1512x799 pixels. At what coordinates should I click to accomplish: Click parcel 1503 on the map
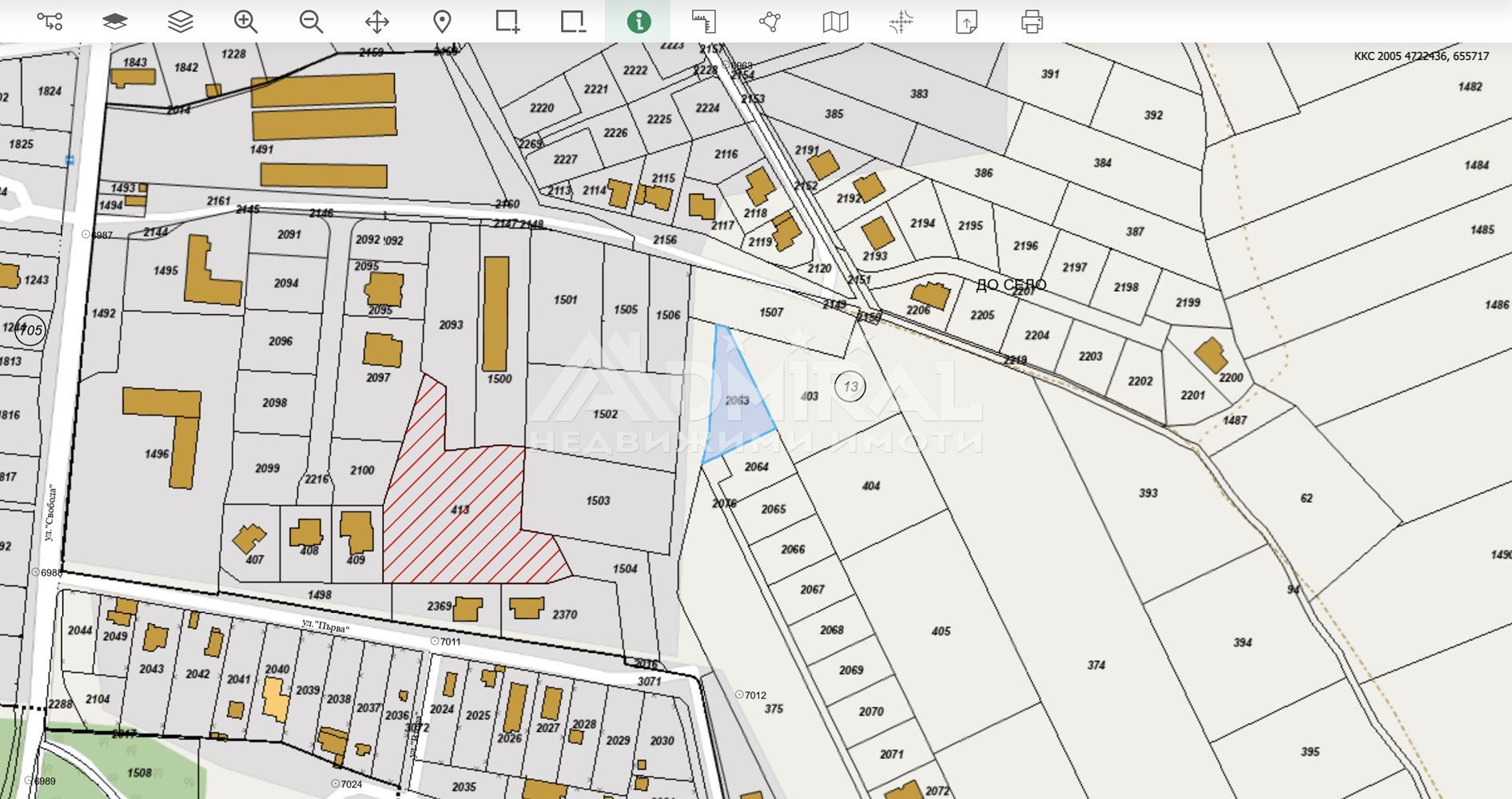click(598, 500)
